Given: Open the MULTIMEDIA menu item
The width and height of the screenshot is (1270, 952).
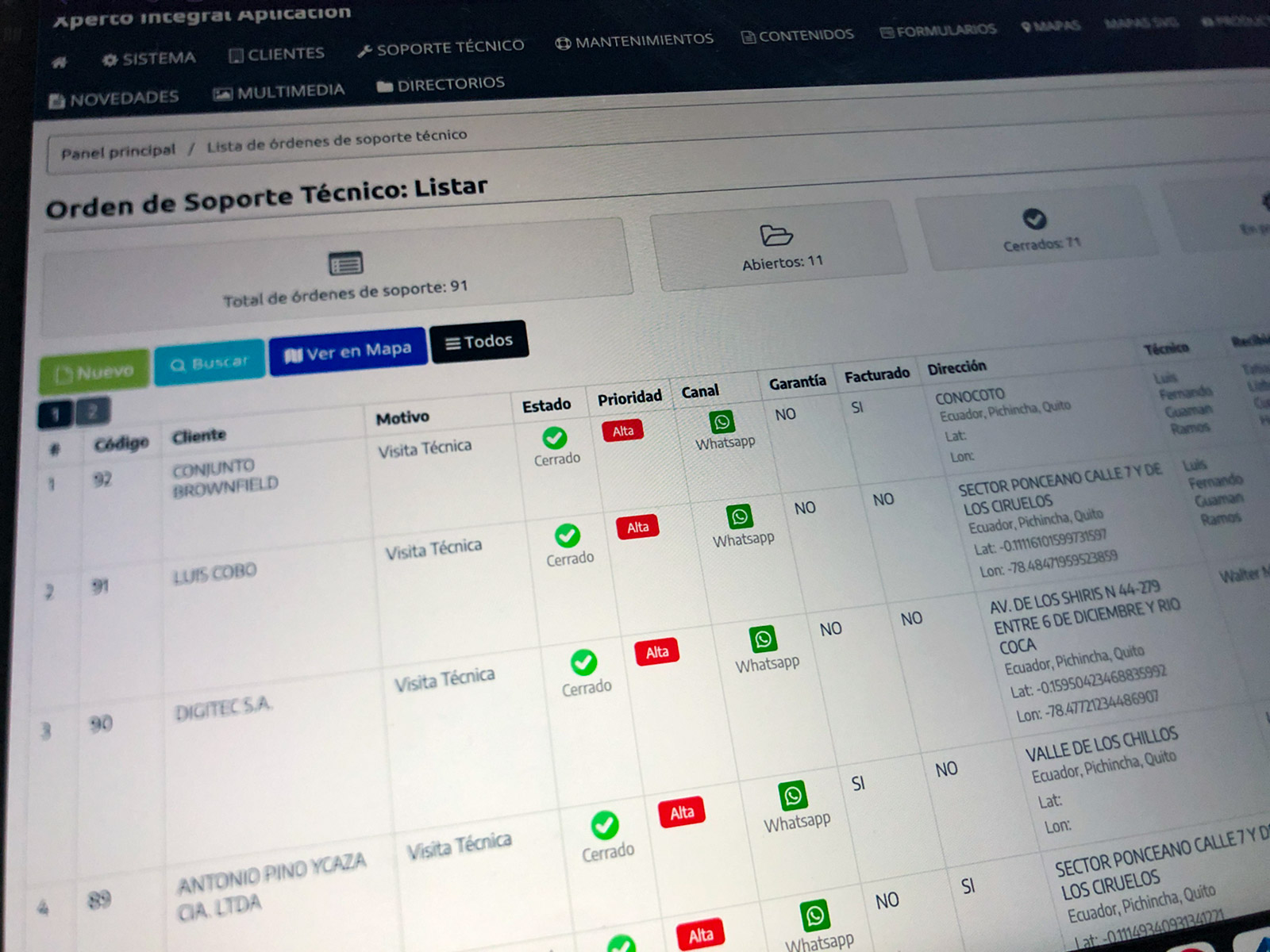Looking at the screenshot, I should click(279, 92).
